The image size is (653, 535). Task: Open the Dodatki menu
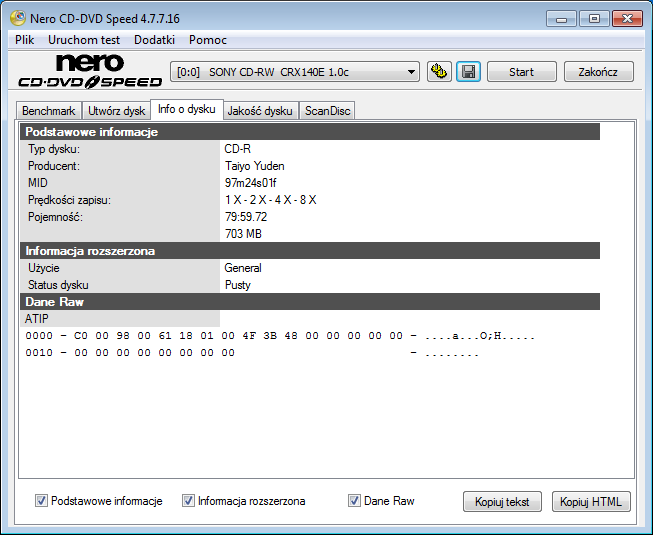coord(155,40)
